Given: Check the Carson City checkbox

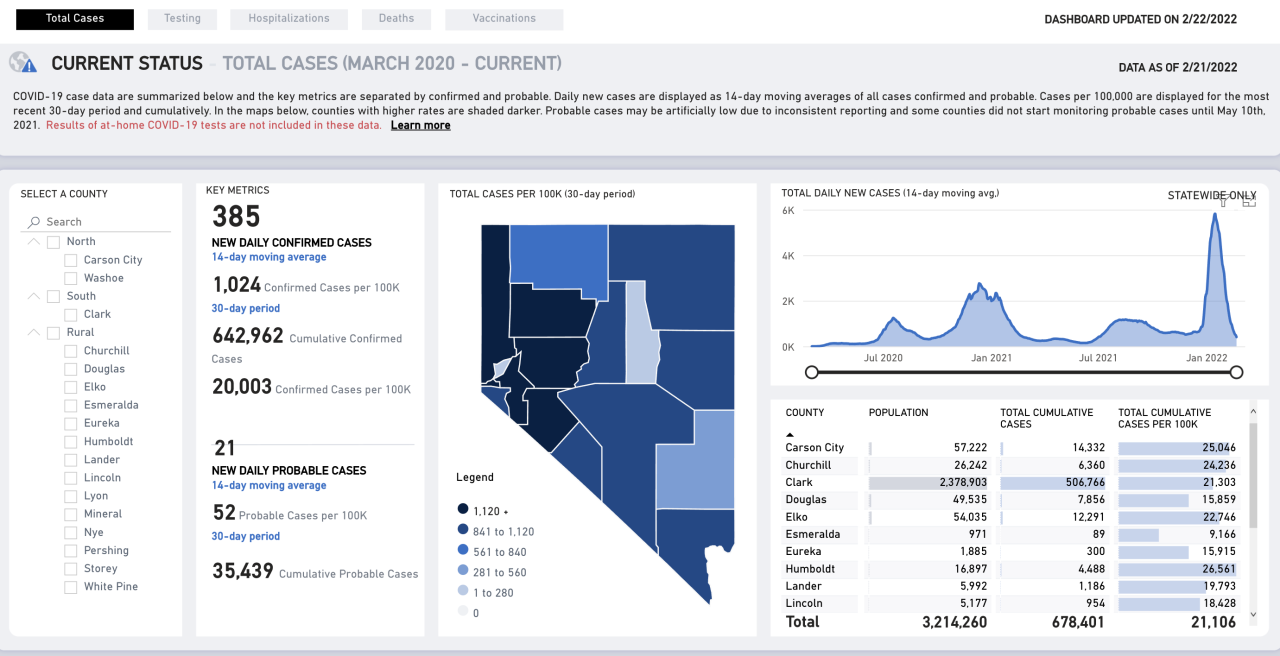Looking at the screenshot, I should [71, 260].
